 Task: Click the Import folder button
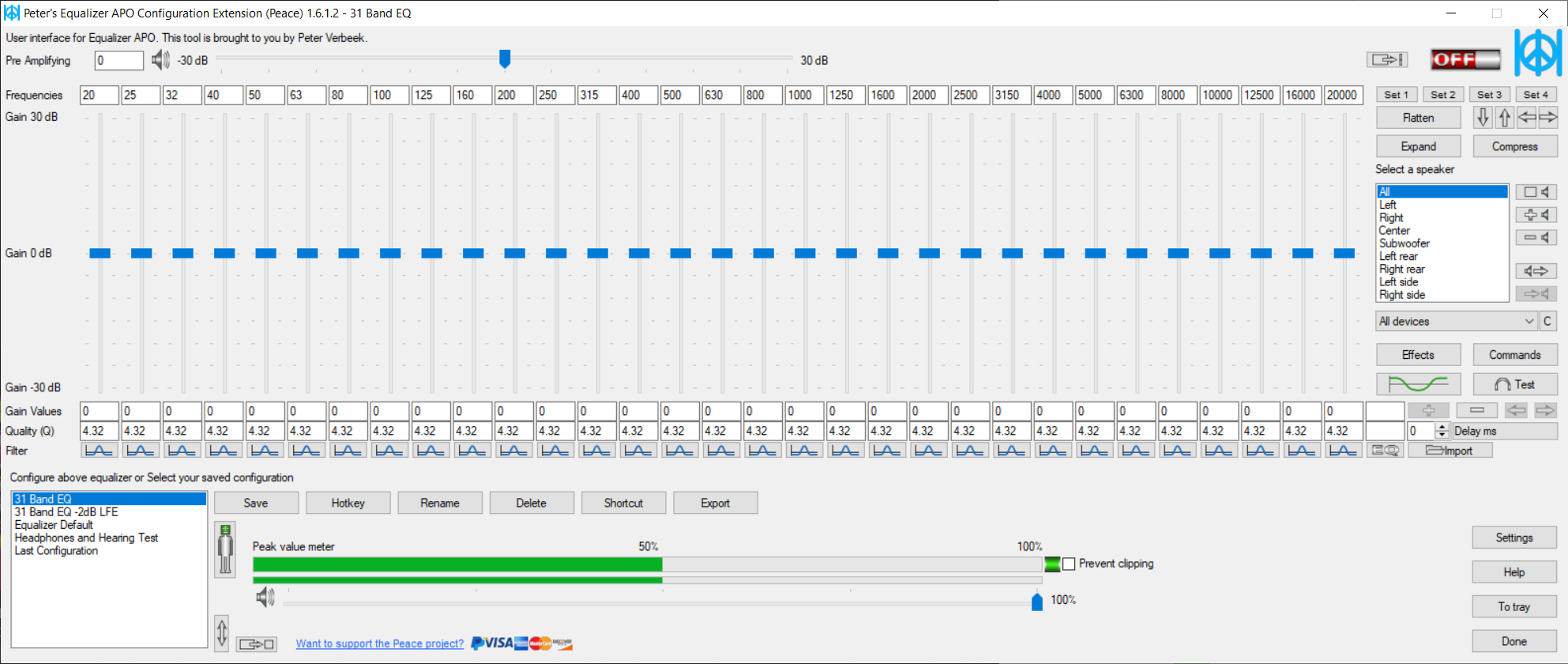coord(1450,451)
